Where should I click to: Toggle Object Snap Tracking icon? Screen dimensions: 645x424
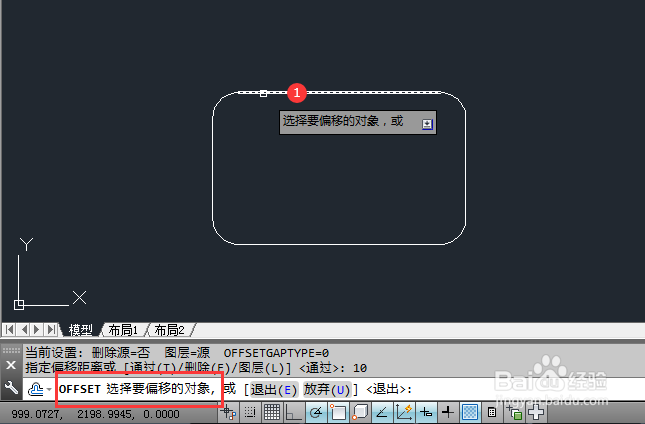pyautogui.click(x=382, y=412)
